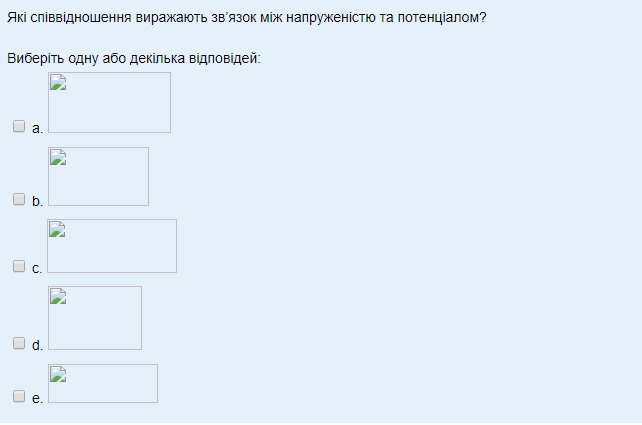Enable the checkbox for answer d
The width and height of the screenshot is (642, 425).
pos(19,343)
